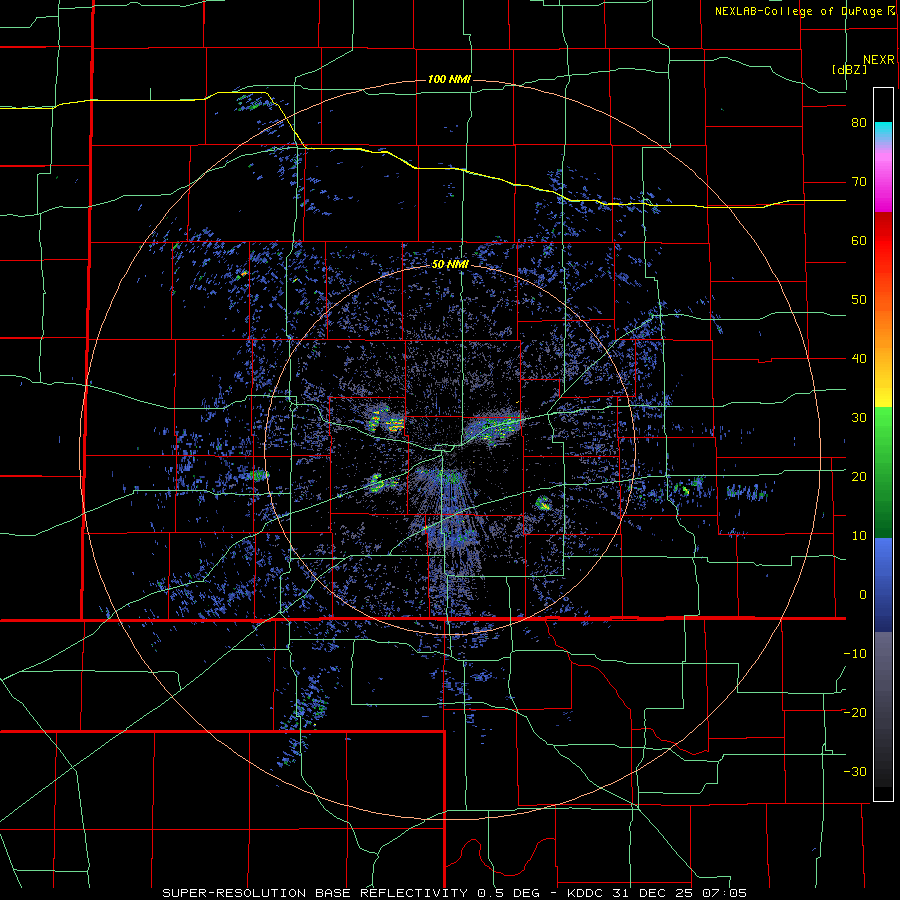Click the 20 dBZ scale value
Image resolution: width=900 pixels, height=900 pixels.
pos(859,476)
